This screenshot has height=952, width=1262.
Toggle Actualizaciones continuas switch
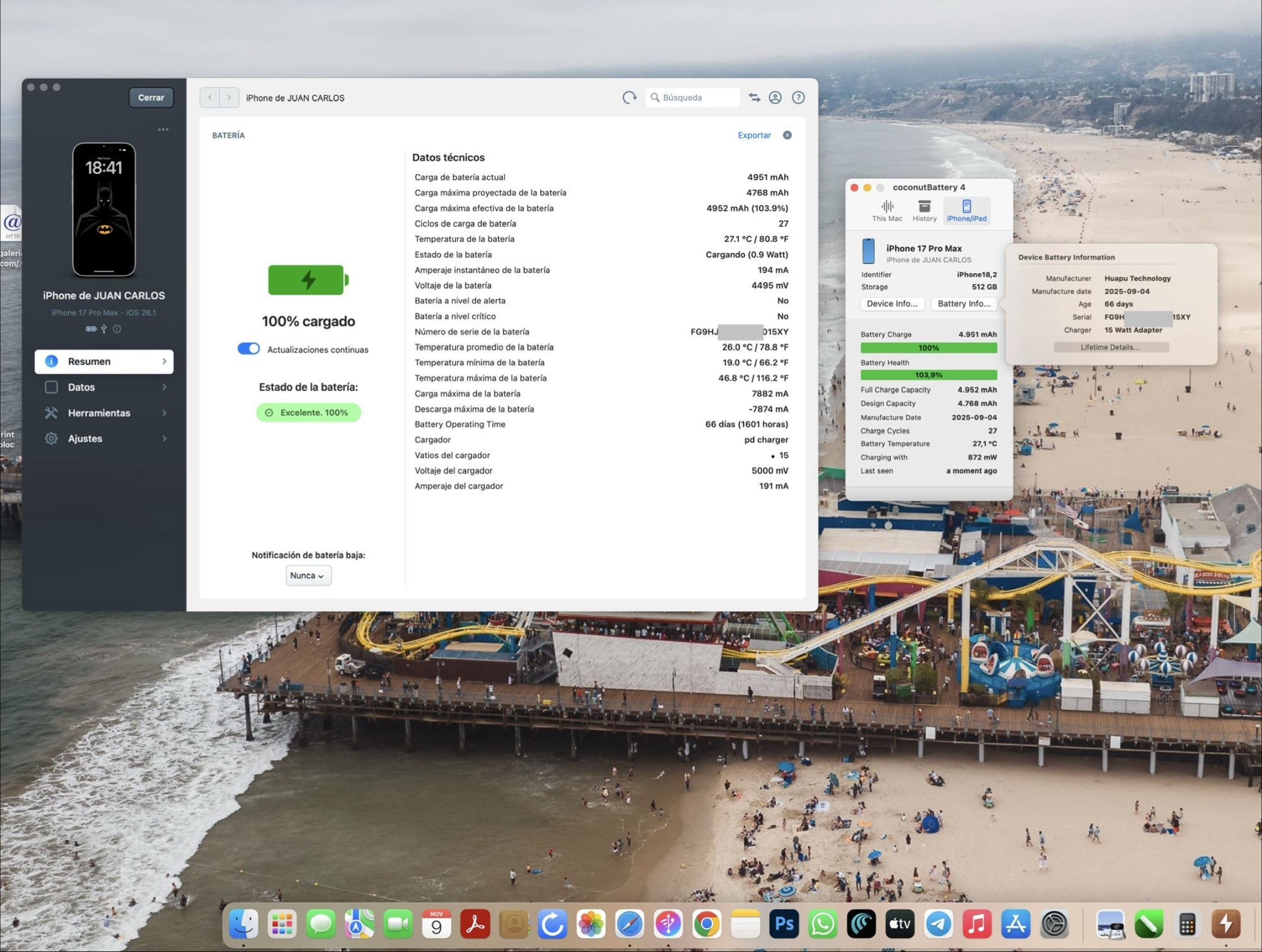(x=249, y=349)
